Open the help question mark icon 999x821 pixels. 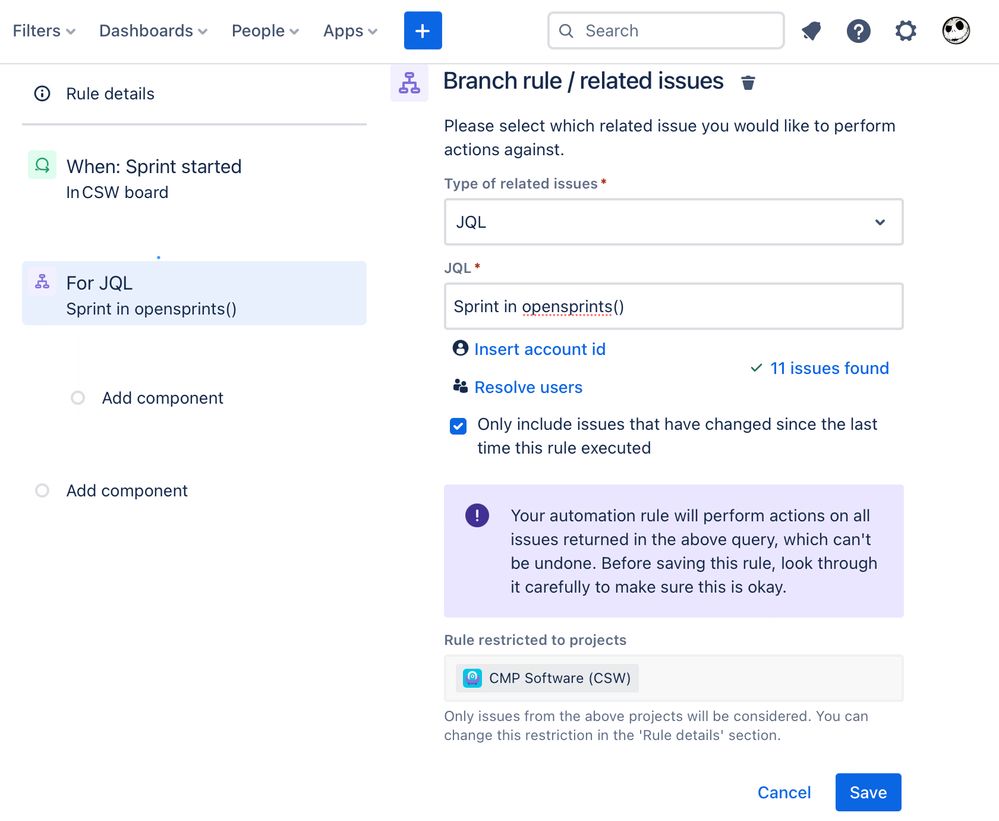point(858,31)
